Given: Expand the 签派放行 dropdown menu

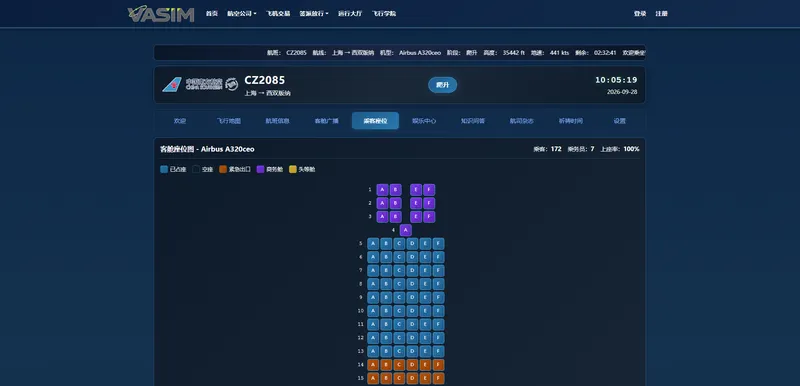Looking at the screenshot, I should pyautogui.click(x=314, y=14).
